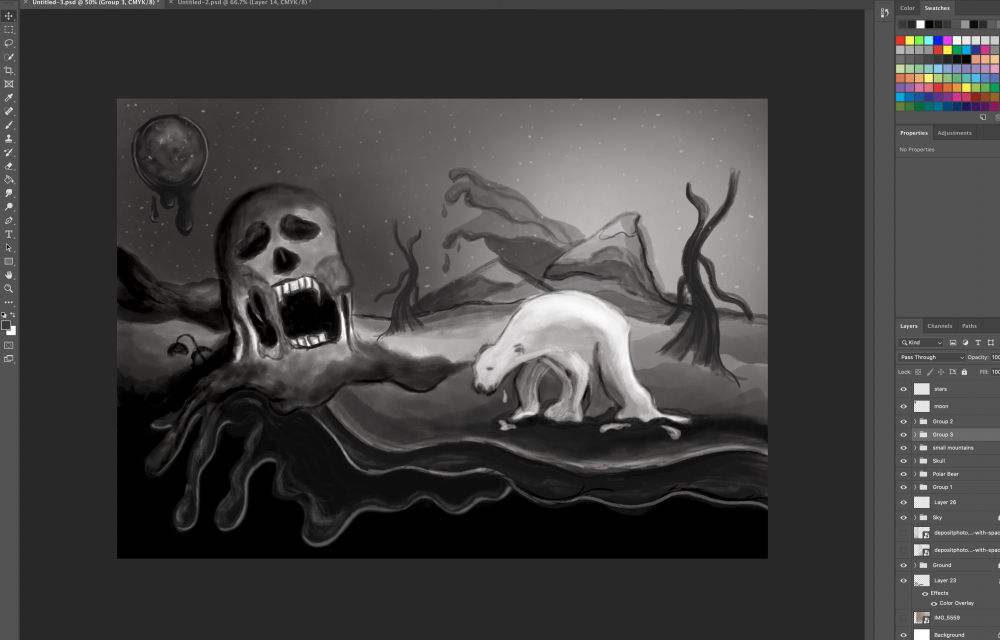Image resolution: width=1000 pixels, height=640 pixels.
Task: Toggle visibility of Polar Bear group
Action: tap(903, 474)
